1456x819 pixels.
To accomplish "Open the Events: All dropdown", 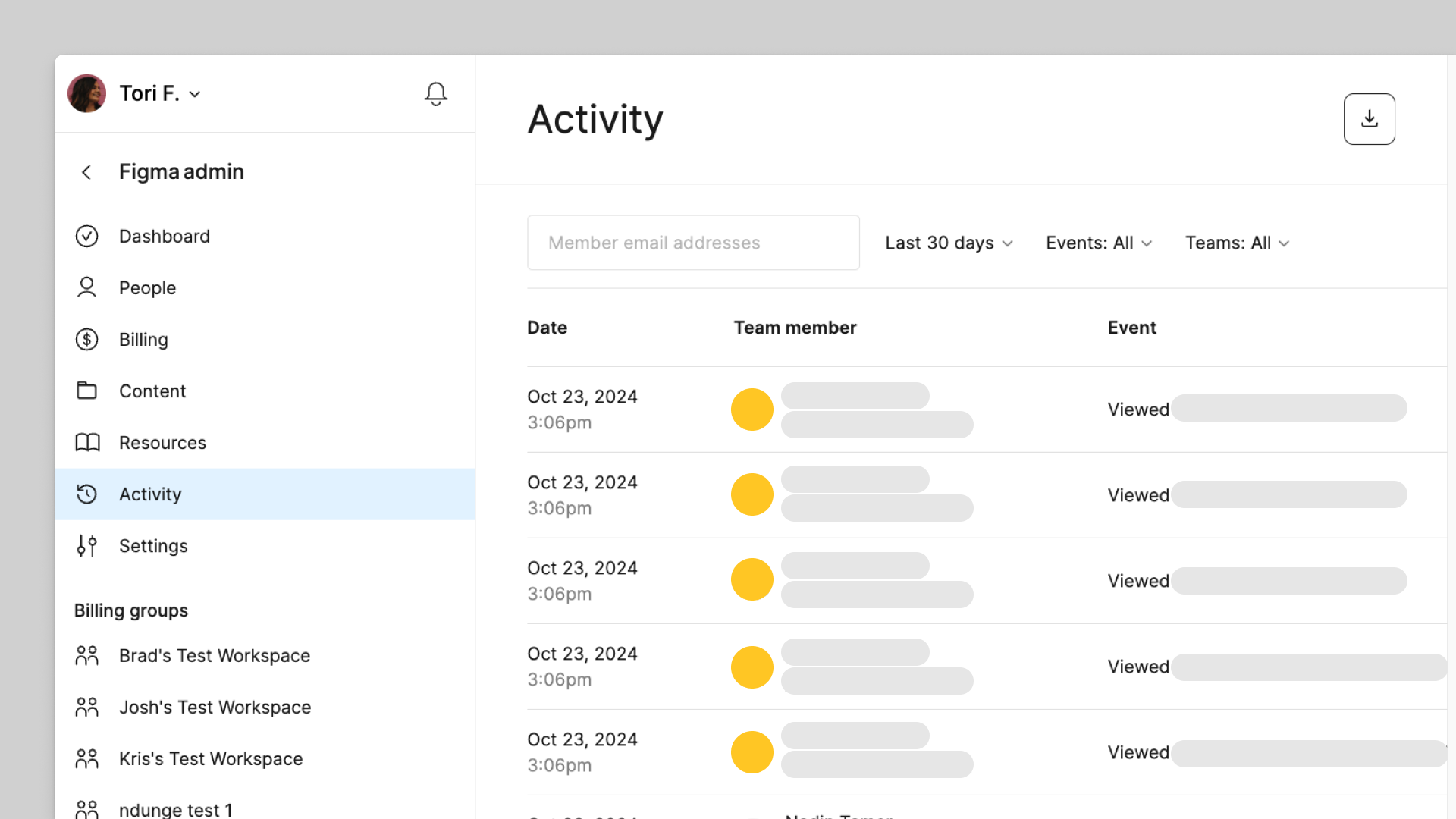I will pos(1098,243).
